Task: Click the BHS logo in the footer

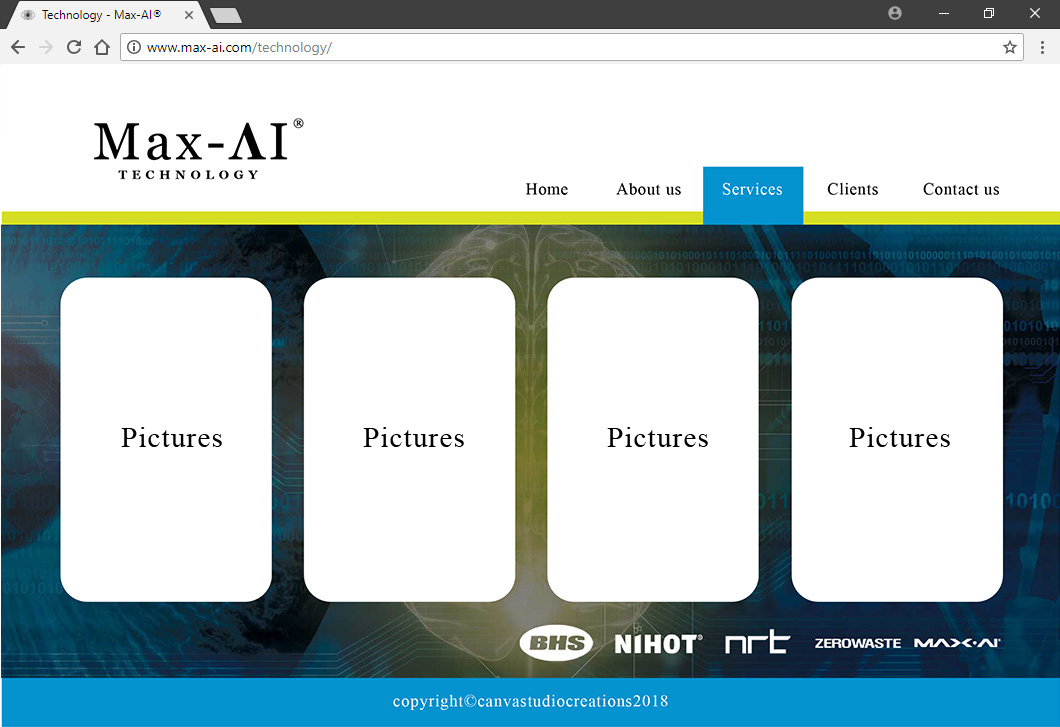Action: 556,643
